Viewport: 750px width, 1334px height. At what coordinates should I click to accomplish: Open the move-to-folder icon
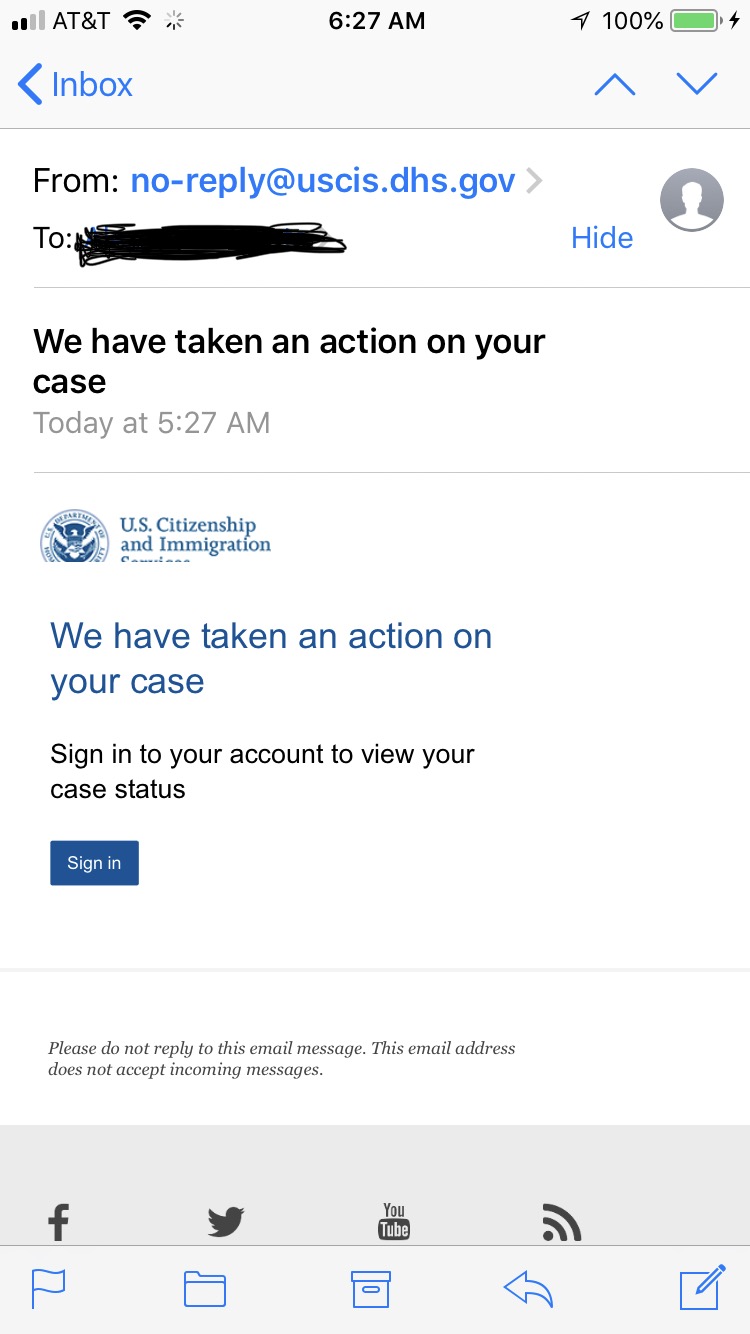pyautogui.click(x=205, y=1289)
